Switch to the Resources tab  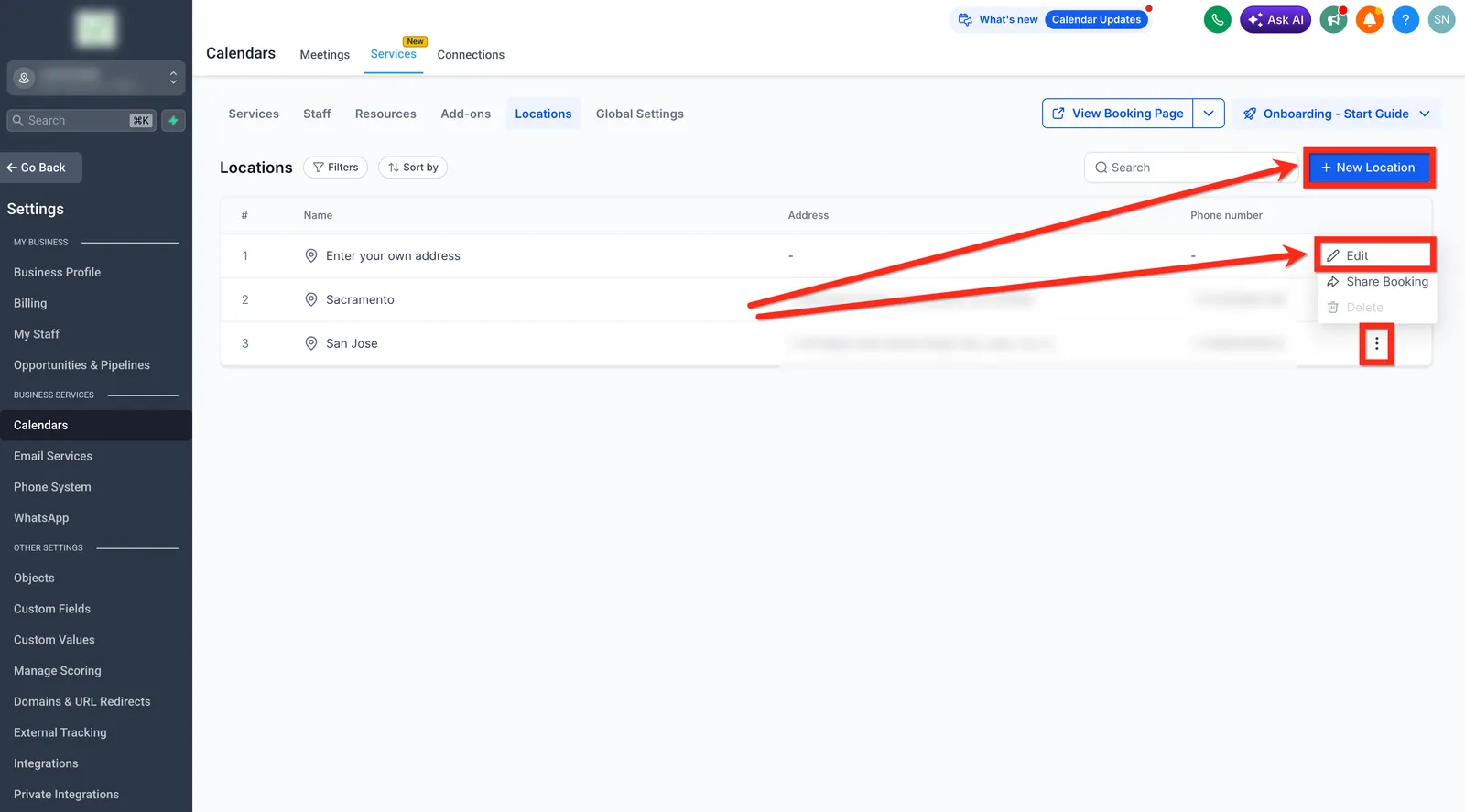[x=385, y=114]
